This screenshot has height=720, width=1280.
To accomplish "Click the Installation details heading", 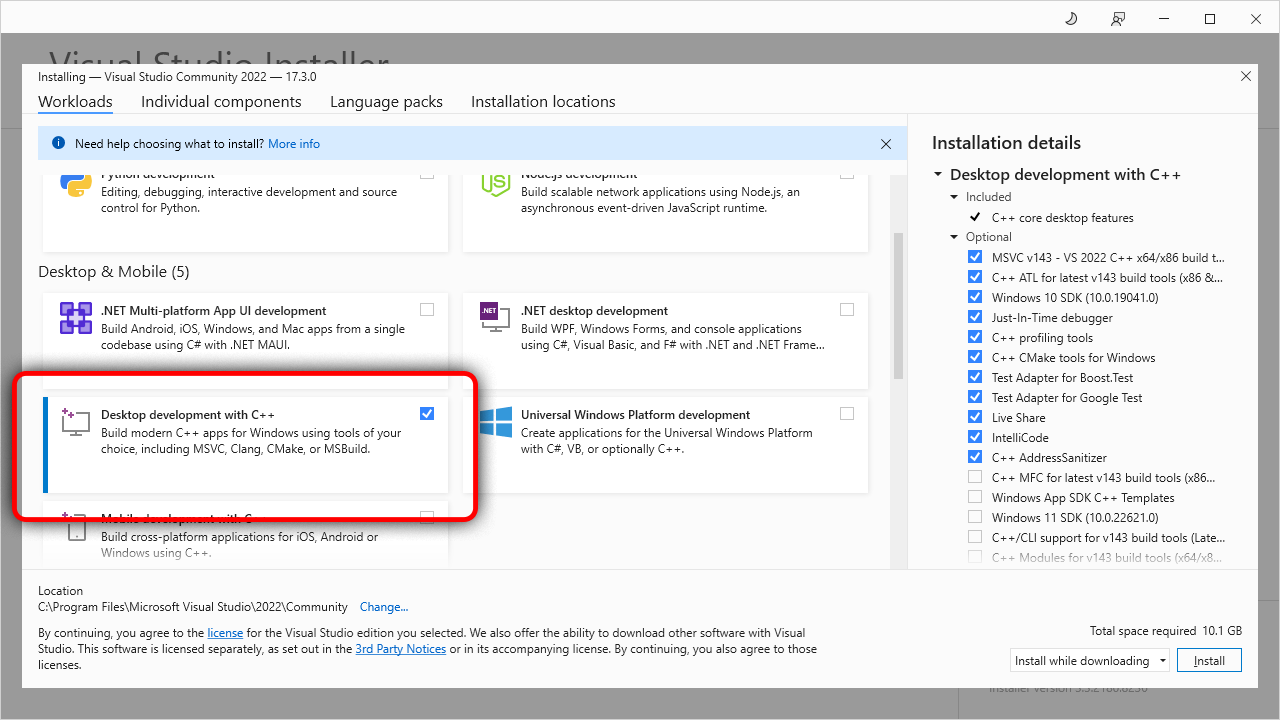I will coord(1006,143).
